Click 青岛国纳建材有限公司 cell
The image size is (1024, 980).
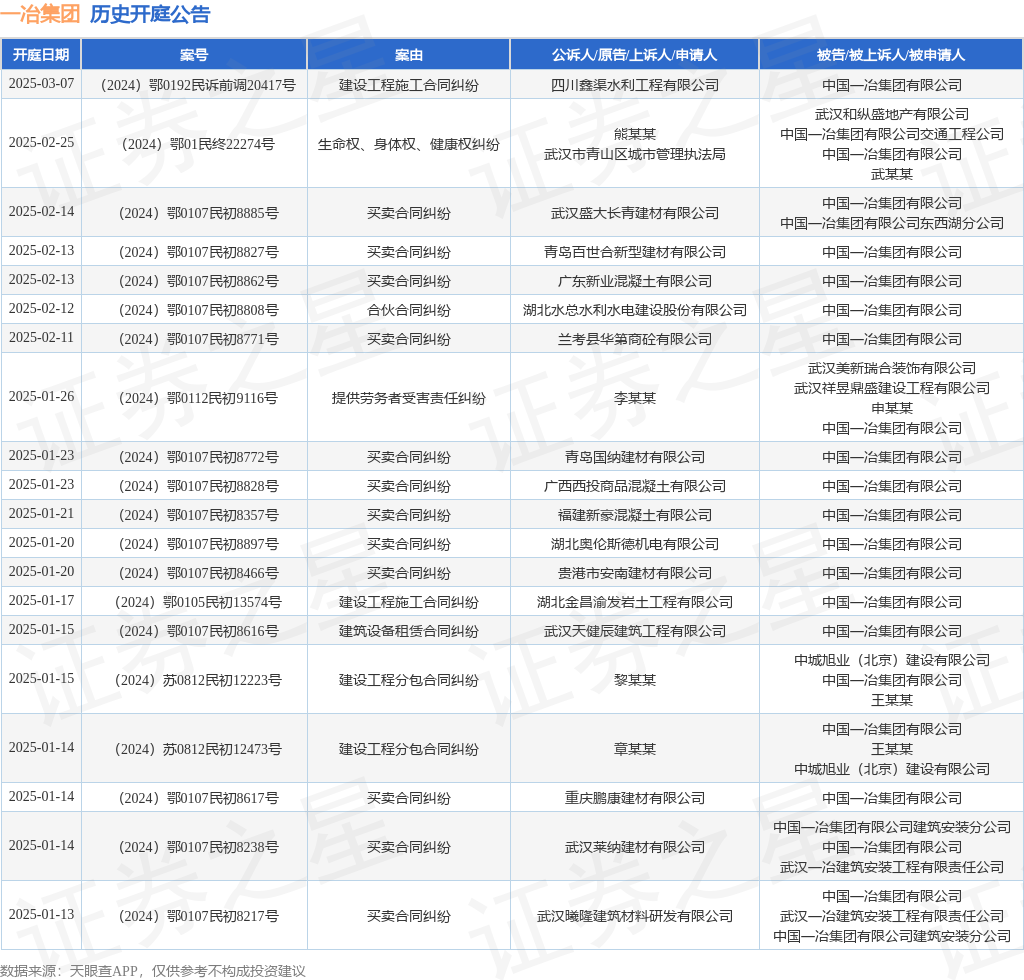(x=634, y=457)
